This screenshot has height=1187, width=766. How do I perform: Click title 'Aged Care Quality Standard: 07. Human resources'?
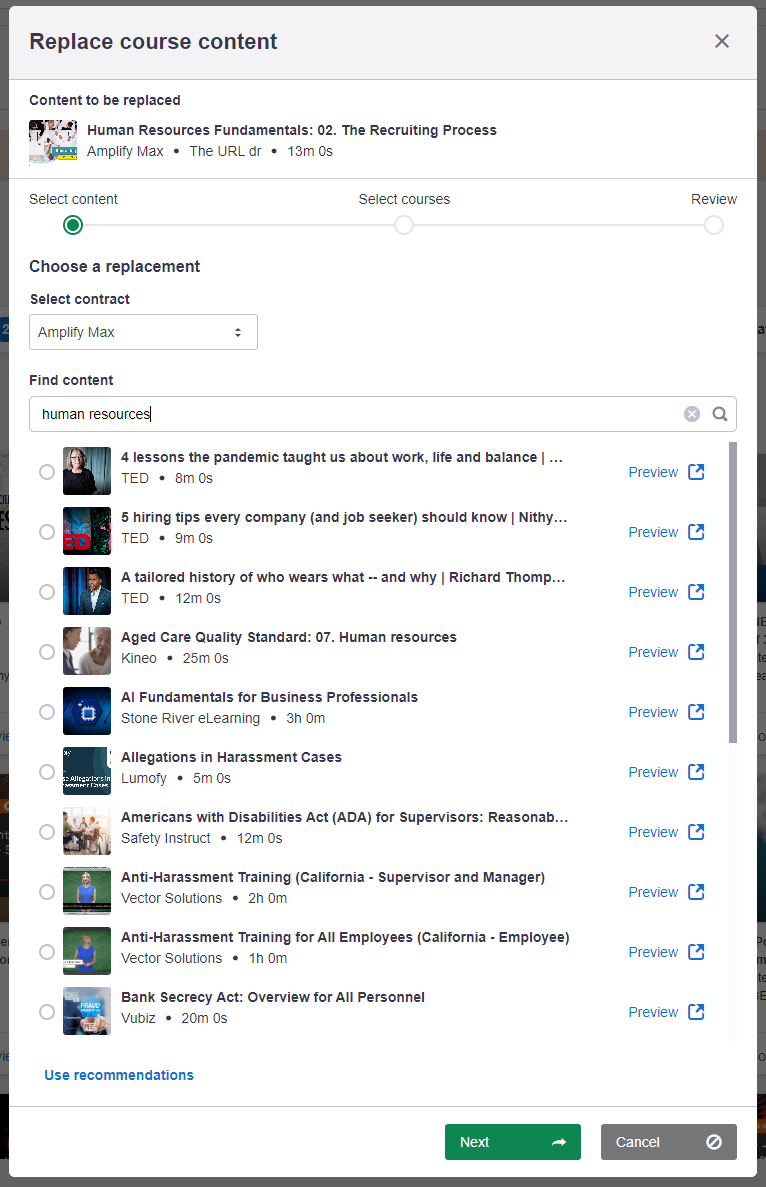point(289,637)
